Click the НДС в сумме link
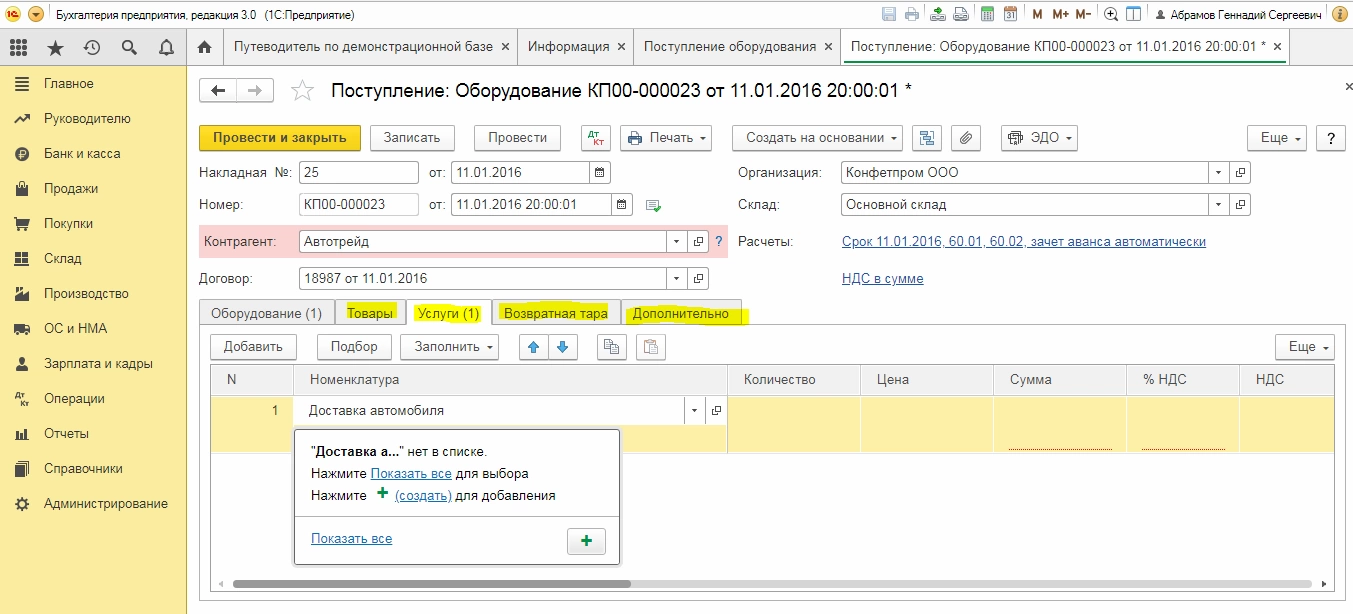 click(882, 279)
